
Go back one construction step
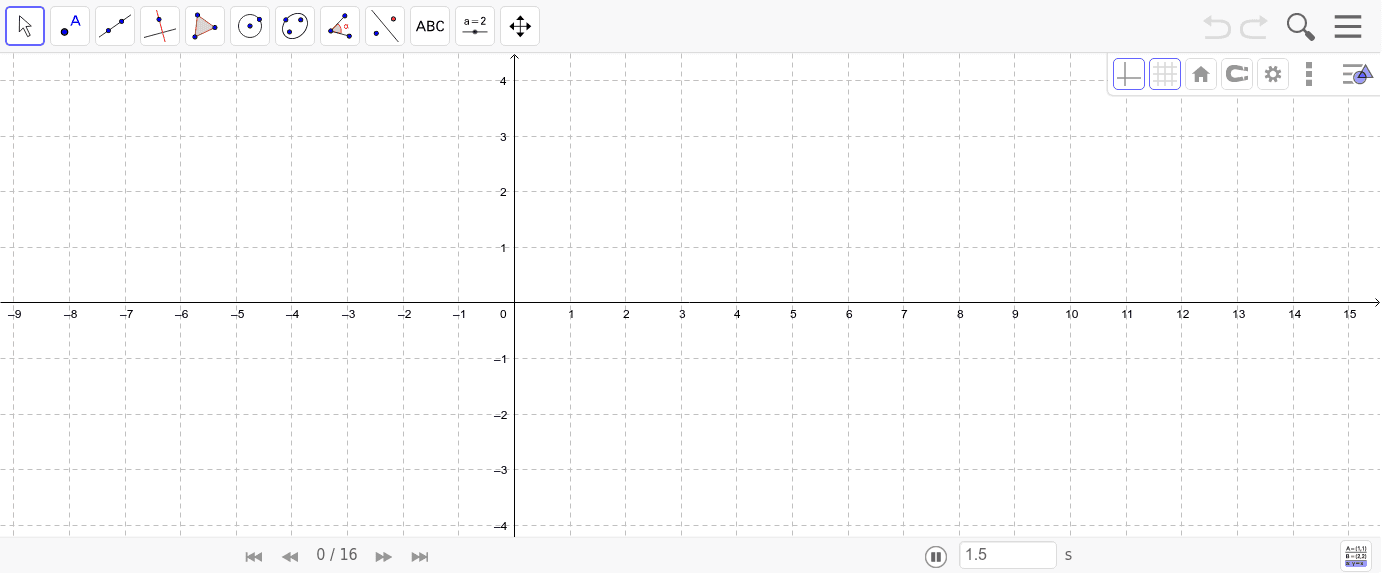point(290,557)
